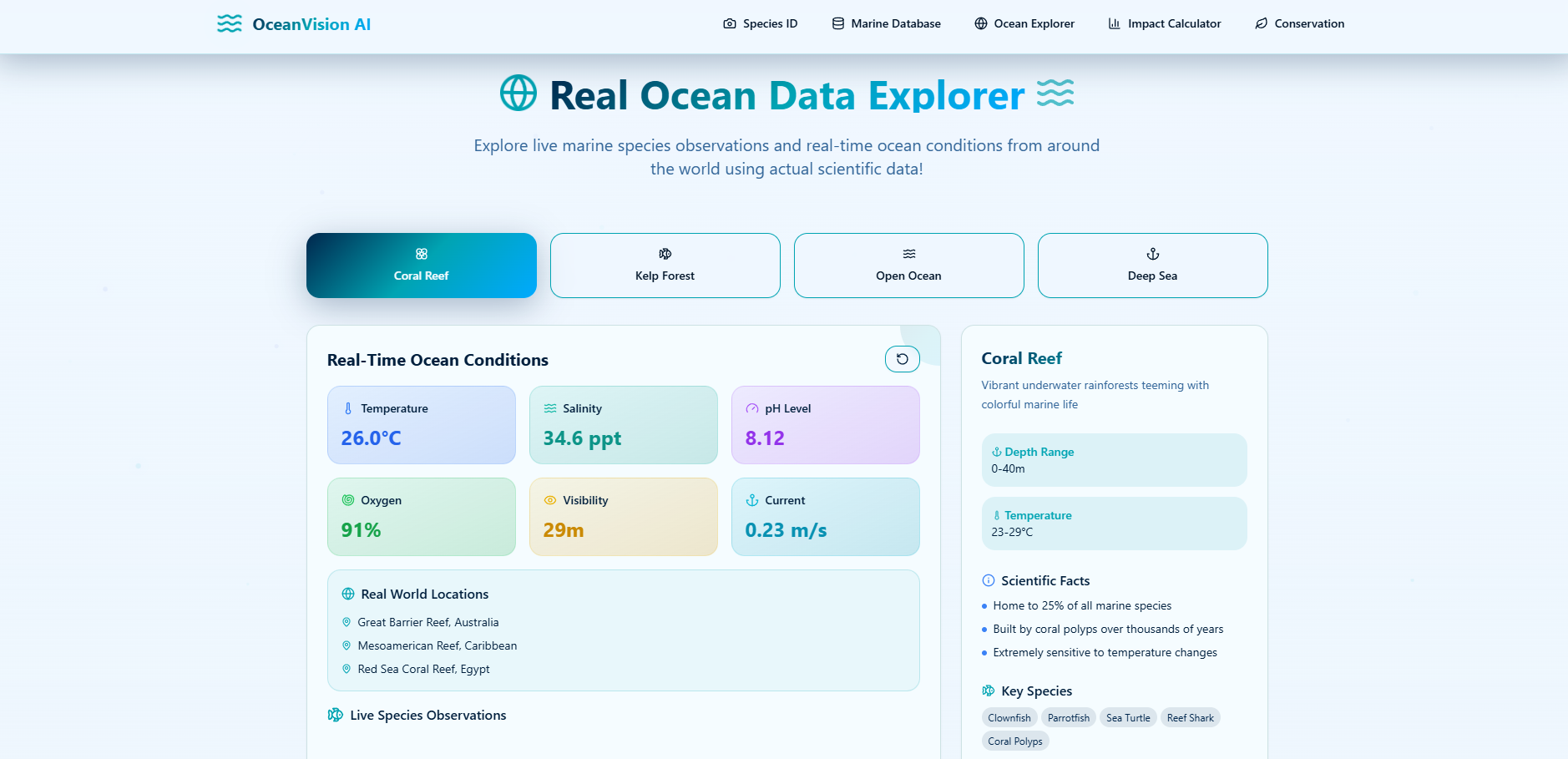Open the Impact Calculator page
The height and width of the screenshot is (759, 1568).
1165,23
